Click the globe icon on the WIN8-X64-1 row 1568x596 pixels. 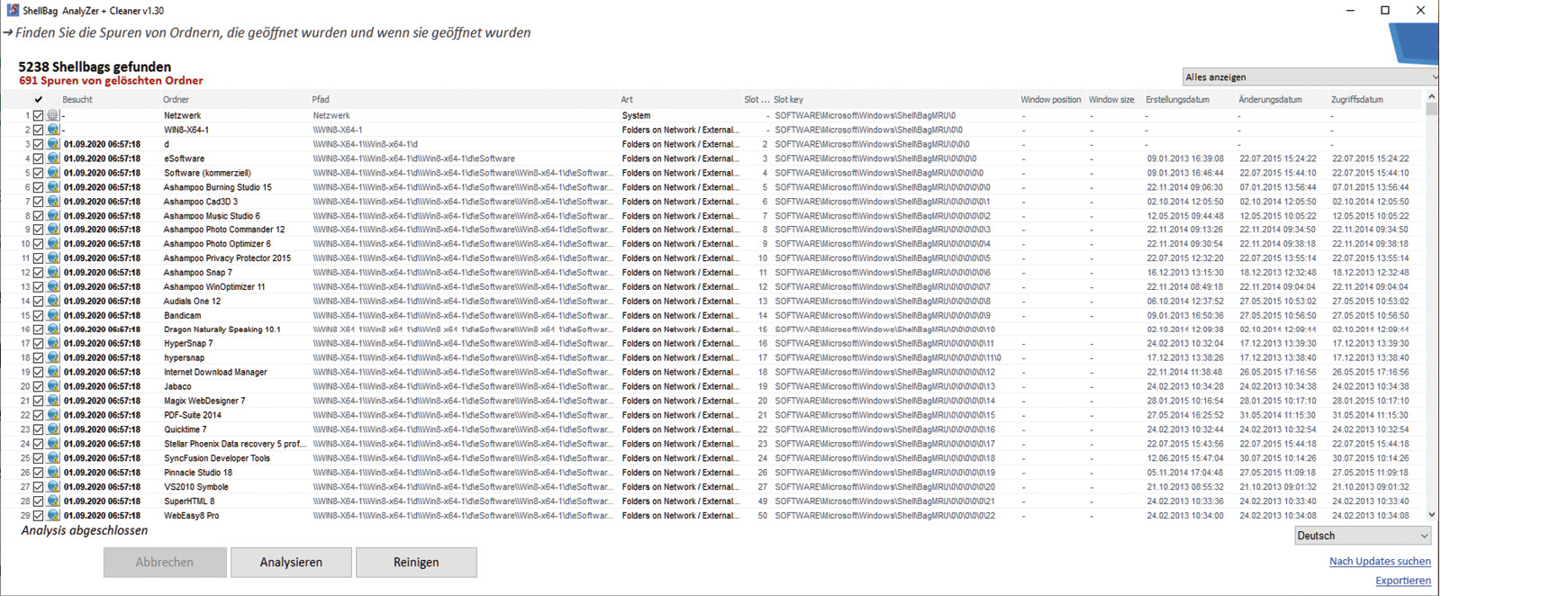click(53, 130)
